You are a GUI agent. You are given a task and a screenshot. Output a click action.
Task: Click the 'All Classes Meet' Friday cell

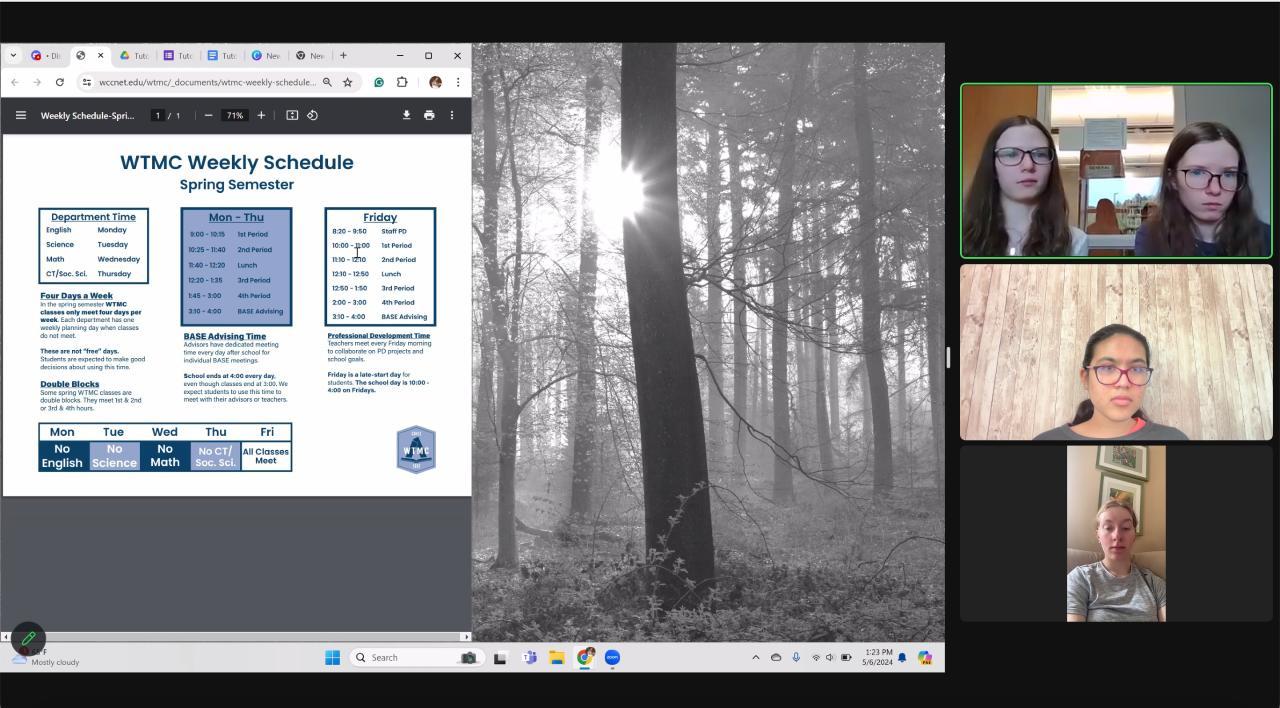pyautogui.click(x=266, y=456)
